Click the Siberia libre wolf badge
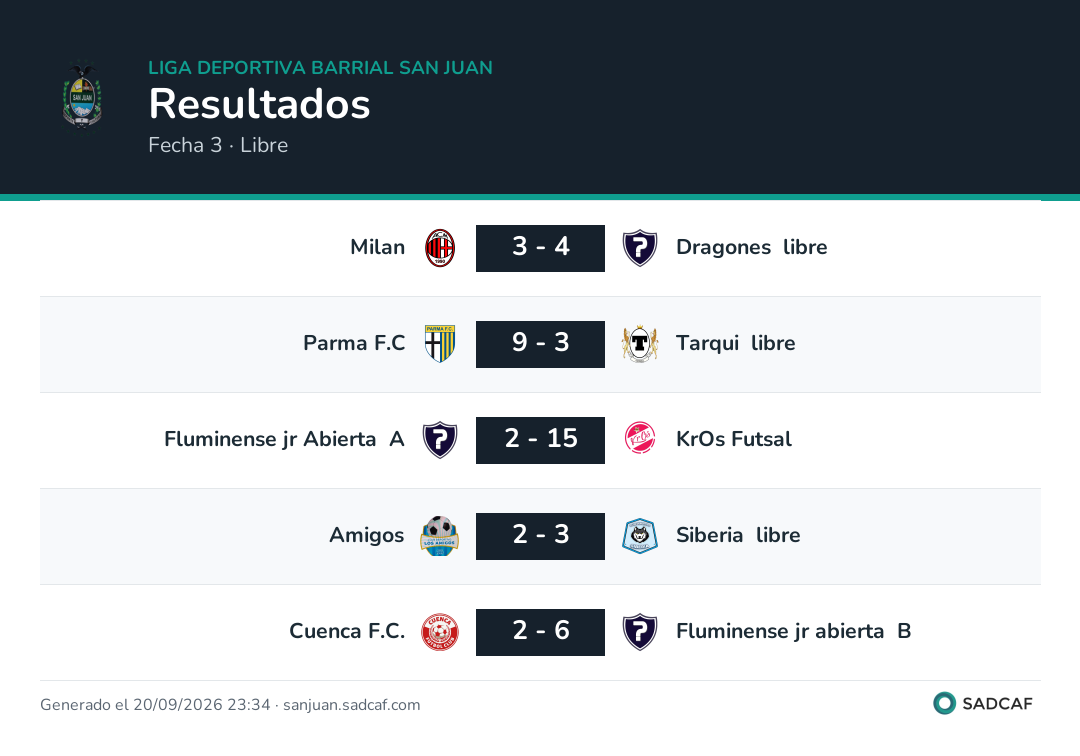 (x=640, y=536)
